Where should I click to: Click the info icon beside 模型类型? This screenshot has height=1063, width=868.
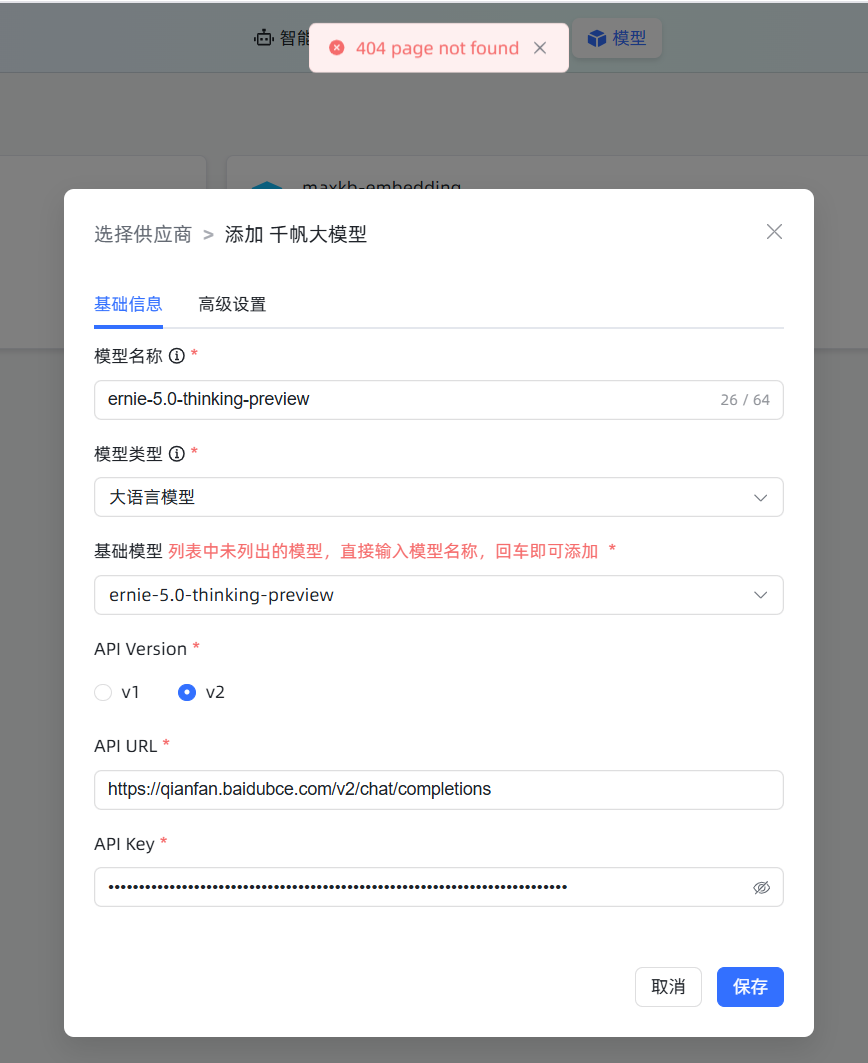coord(177,454)
